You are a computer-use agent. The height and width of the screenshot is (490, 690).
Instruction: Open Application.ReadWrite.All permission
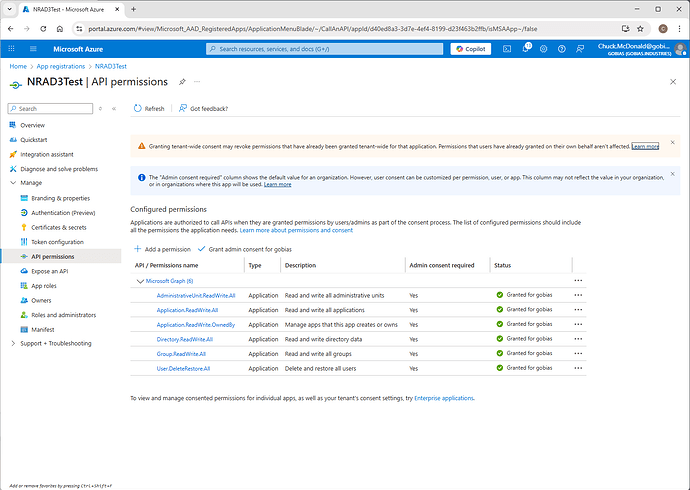187,310
